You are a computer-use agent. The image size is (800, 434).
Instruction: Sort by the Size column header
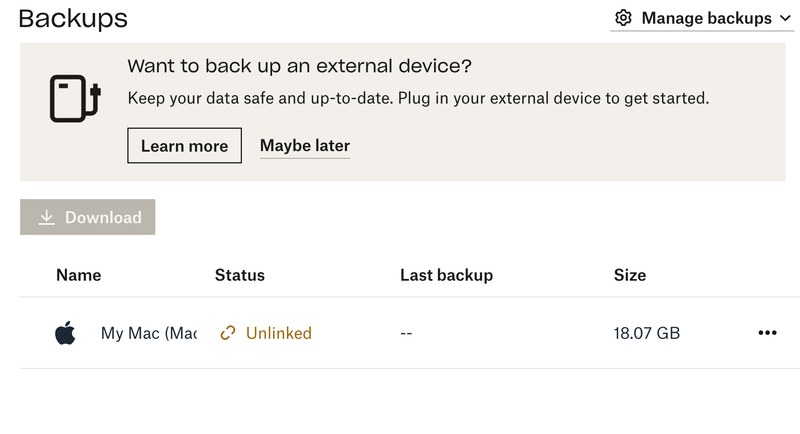pos(630,275)
